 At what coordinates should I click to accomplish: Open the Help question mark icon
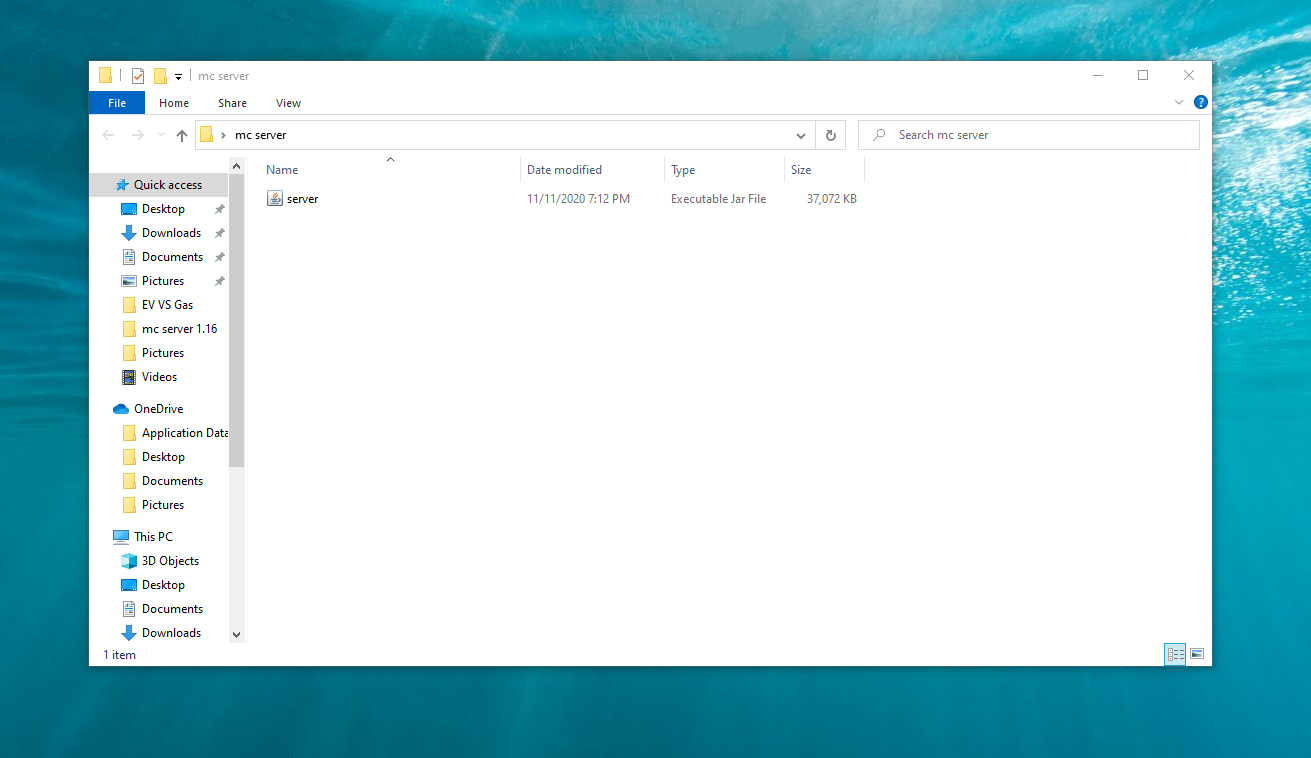tap(1200, 102)
